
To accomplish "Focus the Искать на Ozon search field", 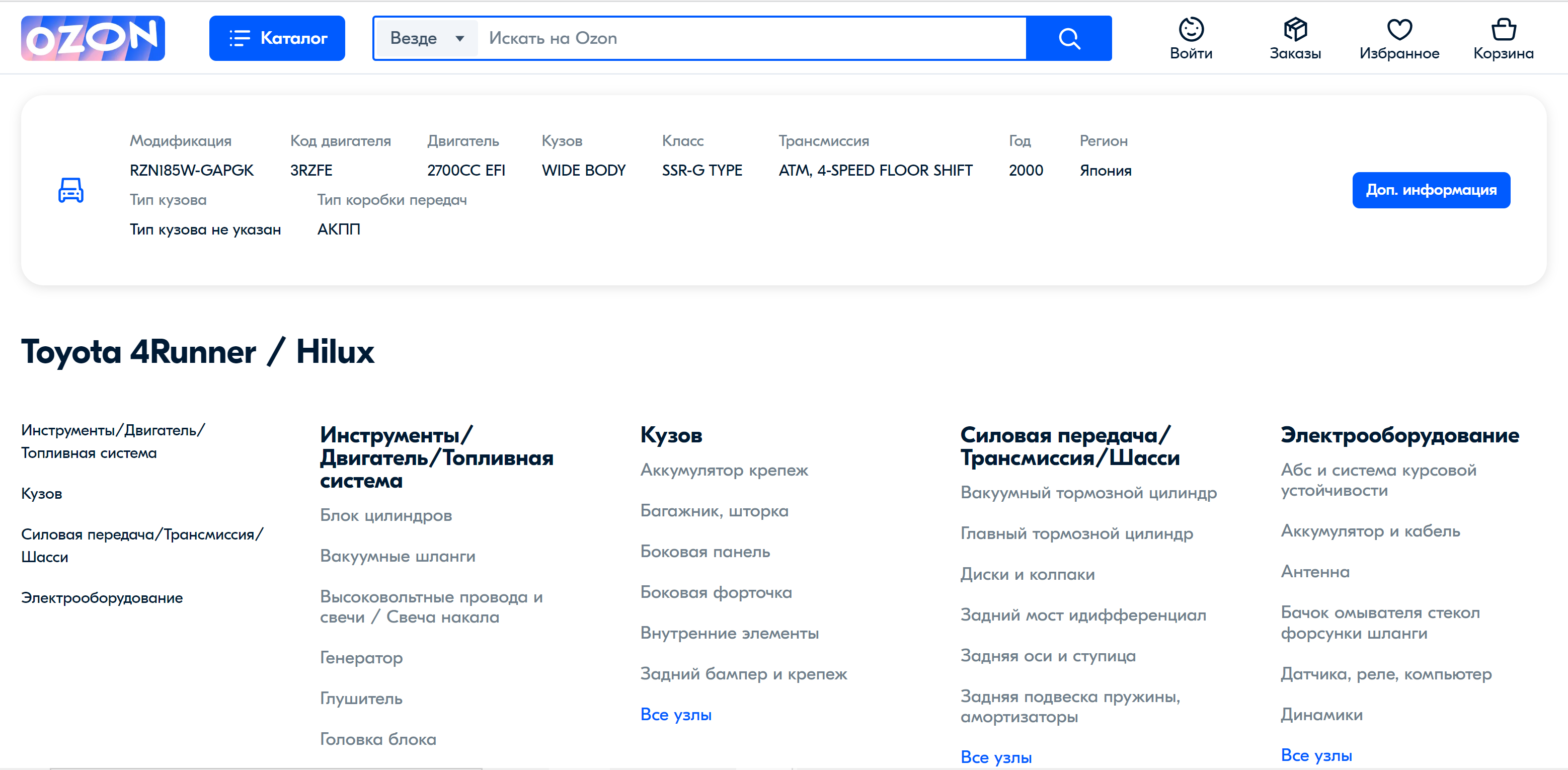I will tap(752, 38).
